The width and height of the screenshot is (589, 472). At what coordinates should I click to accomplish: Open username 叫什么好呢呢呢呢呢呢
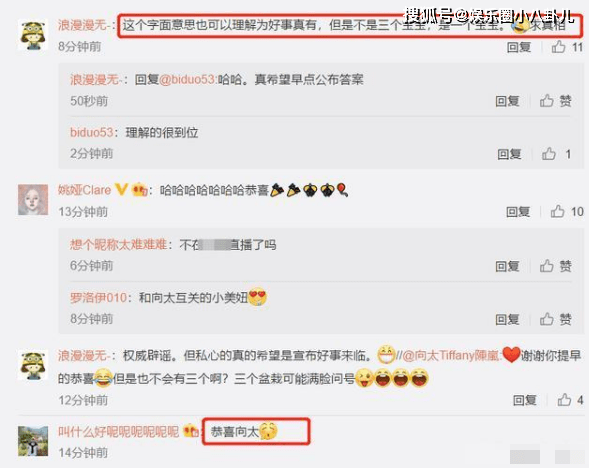[118, 431]
